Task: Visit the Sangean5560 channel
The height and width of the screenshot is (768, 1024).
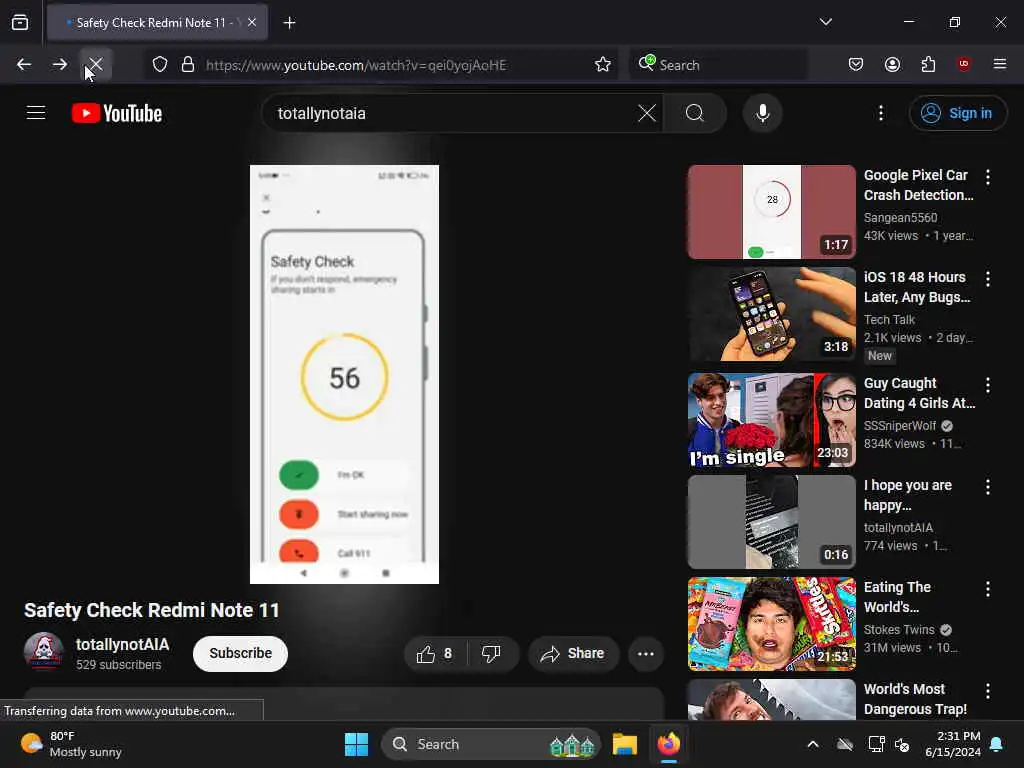Action: tap(901, 217)
